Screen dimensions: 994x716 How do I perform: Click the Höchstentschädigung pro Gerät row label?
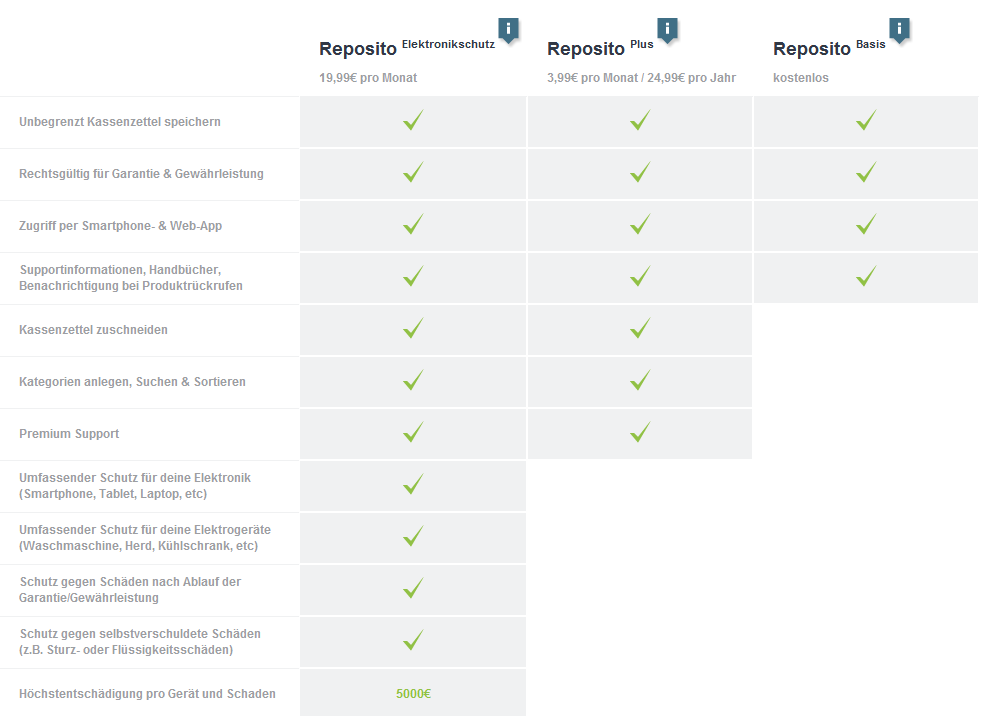[x=147, y=694]
